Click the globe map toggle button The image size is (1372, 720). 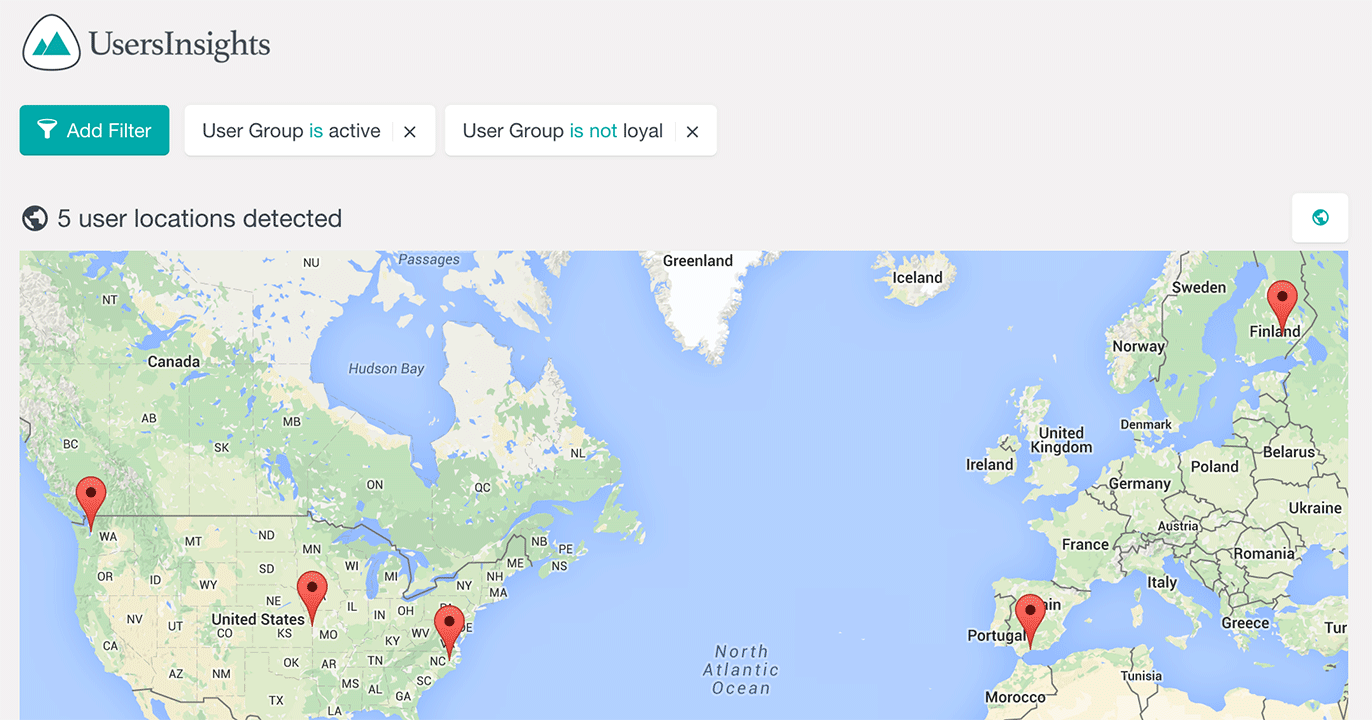pos(1320,217)
